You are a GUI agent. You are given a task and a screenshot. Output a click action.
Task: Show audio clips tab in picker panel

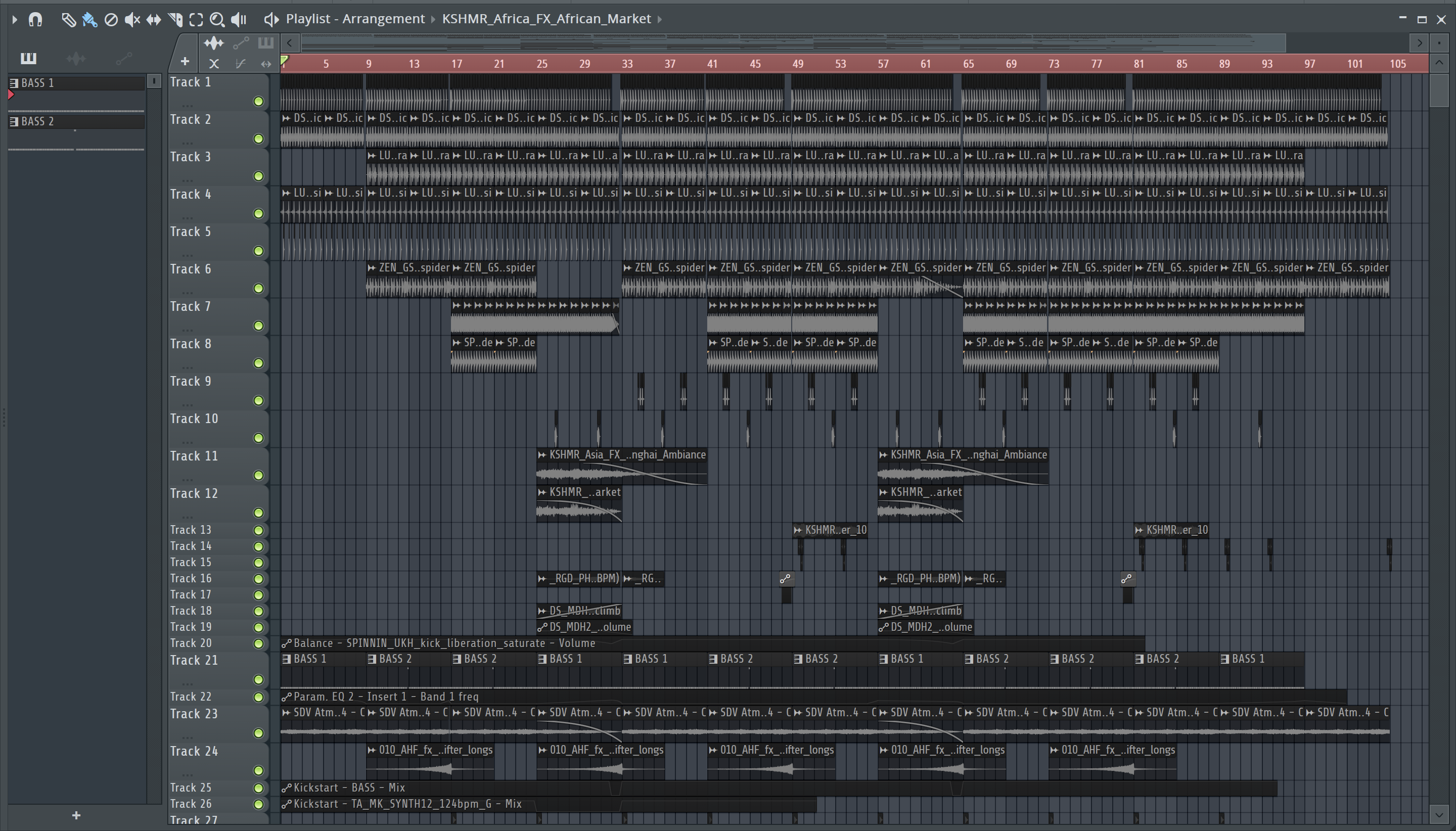[x=76, y=58]
